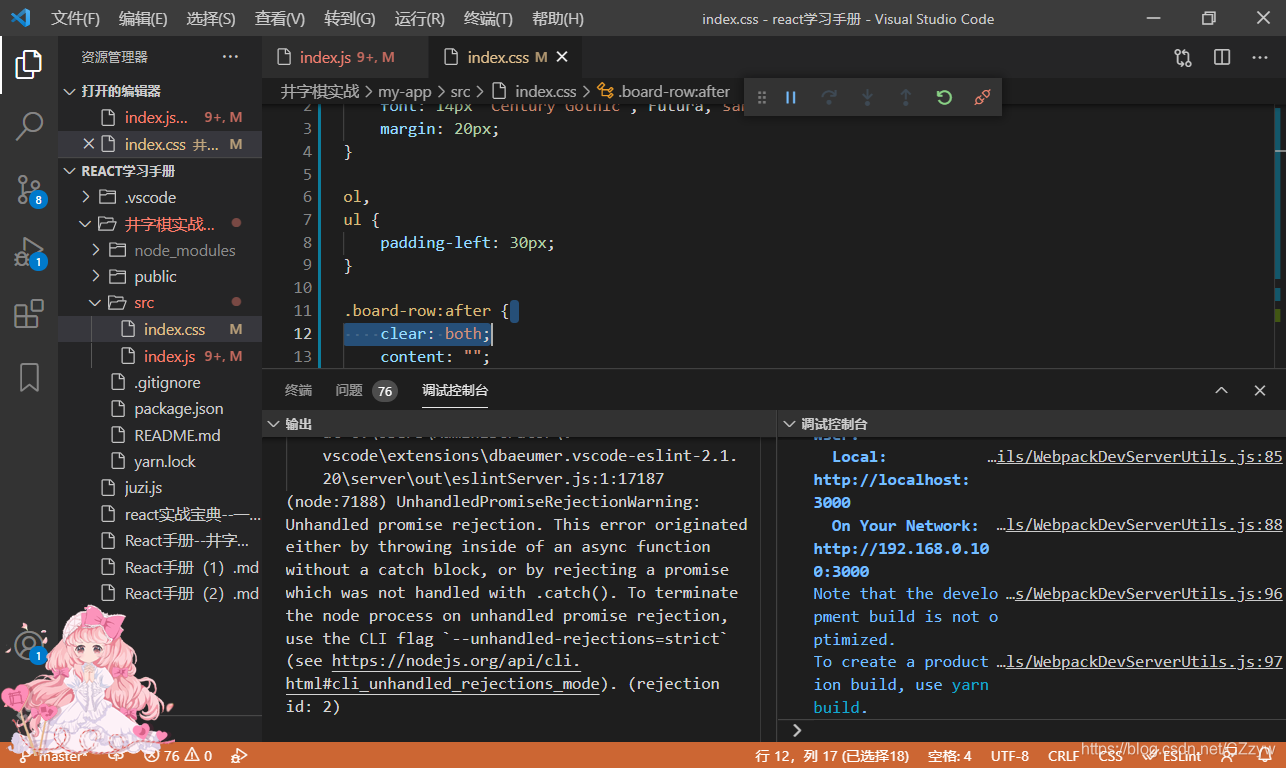Click the errors and warnings status indicator
1286x768 pixels.
pos(178,756)
